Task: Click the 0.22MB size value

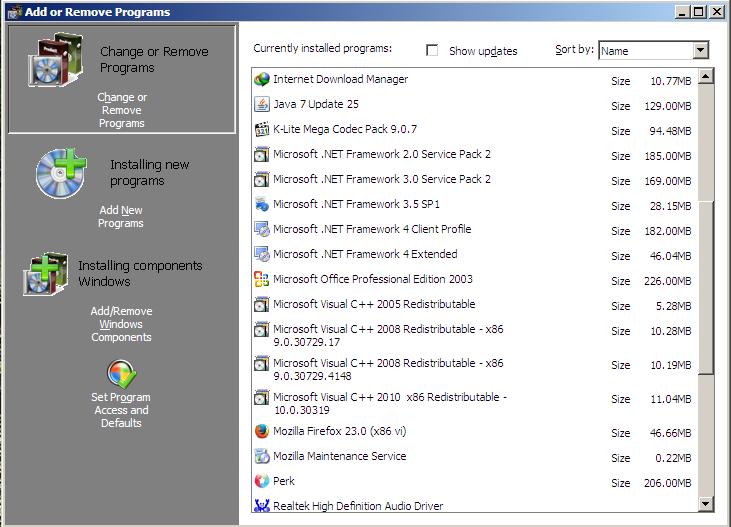Action: [673, 458]
